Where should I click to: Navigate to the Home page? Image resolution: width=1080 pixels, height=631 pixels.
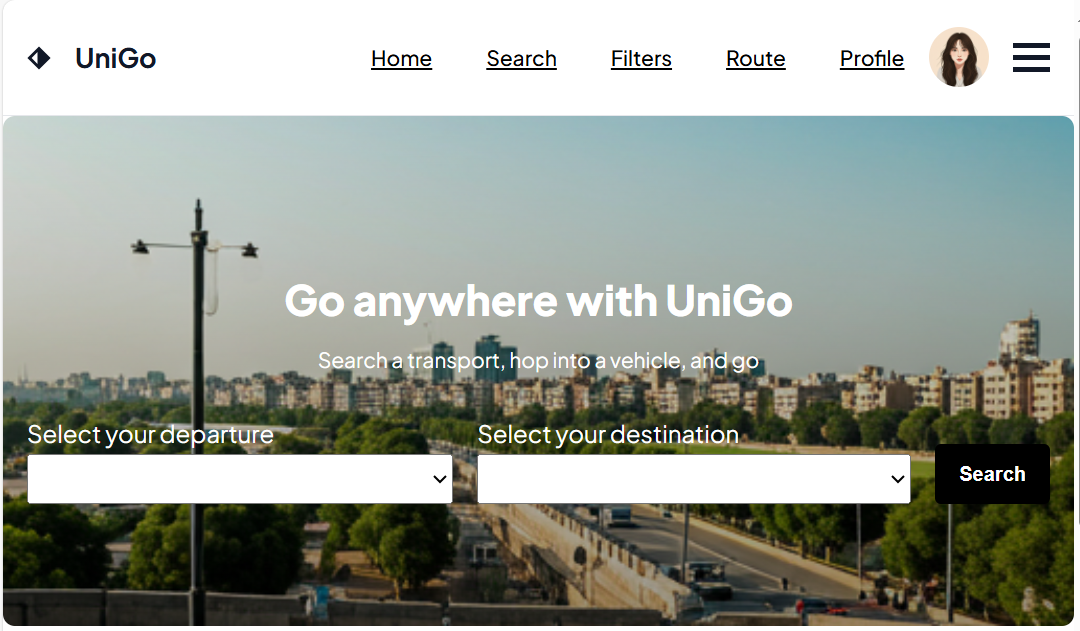pyautogui.click(x=401, y=59)
